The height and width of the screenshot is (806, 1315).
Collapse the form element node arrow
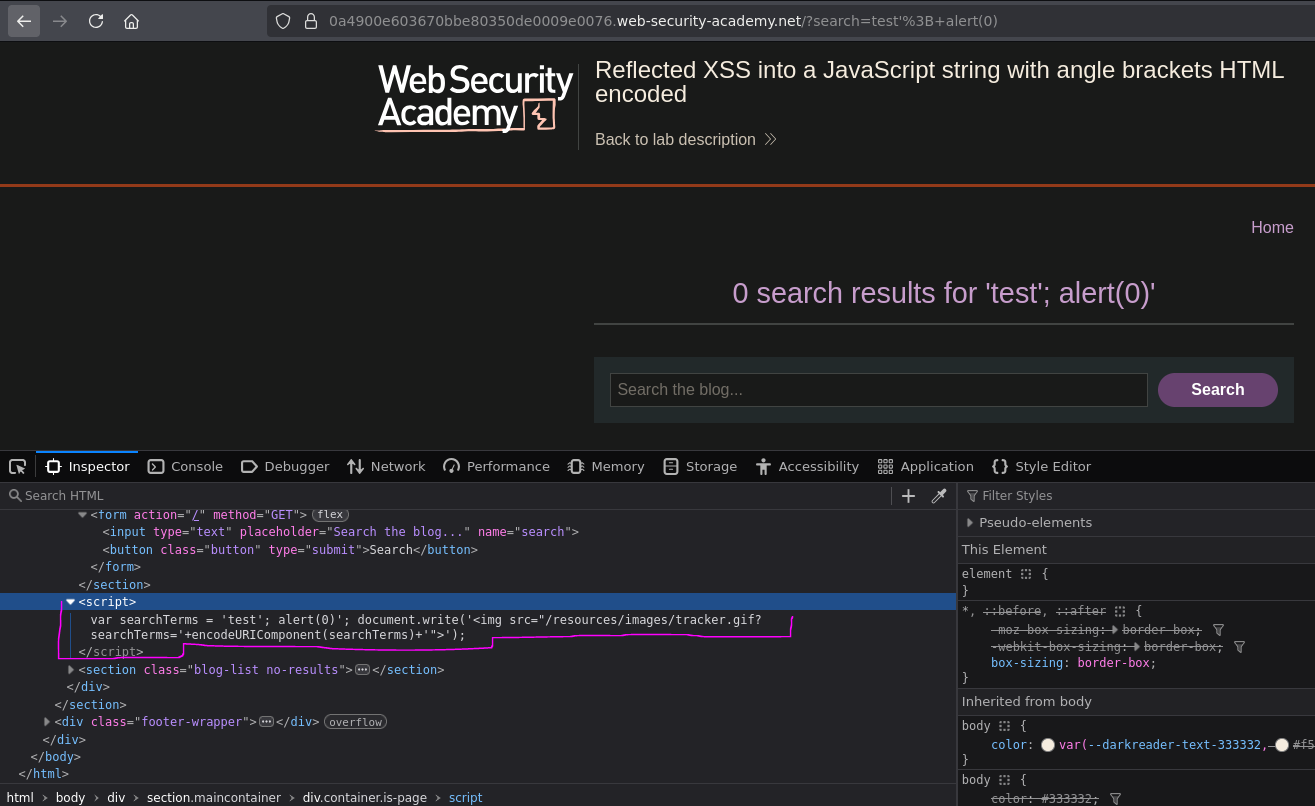pos(82,514)
